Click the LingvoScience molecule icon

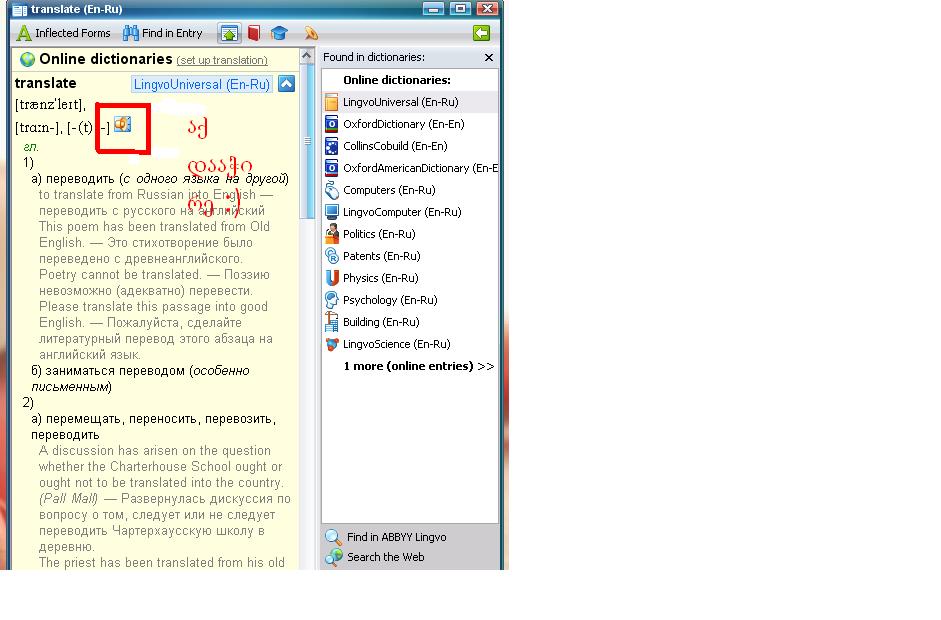tap(331, 344)
